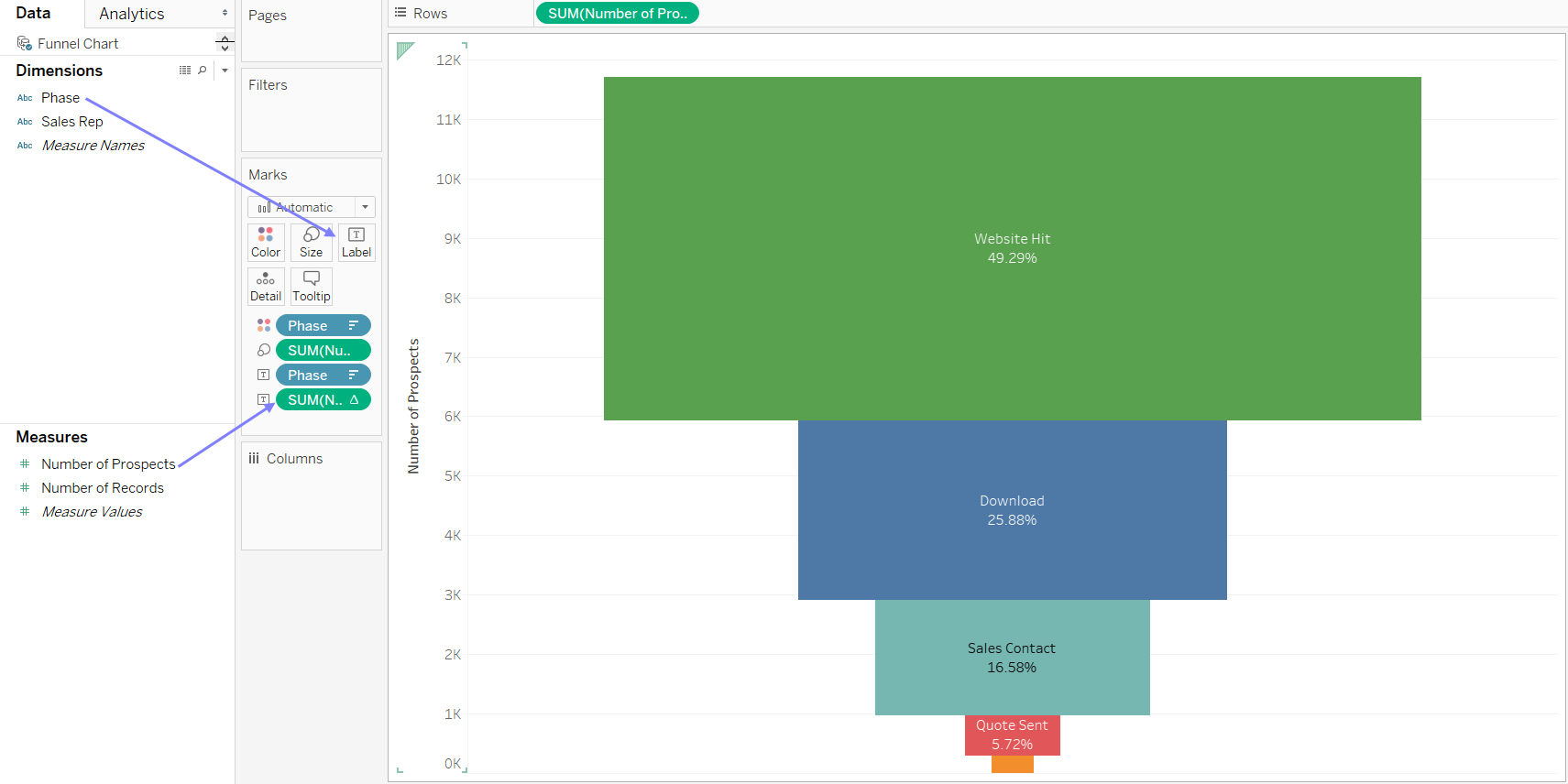Click the data source list stepper arrows

click(x=225, y=43)
